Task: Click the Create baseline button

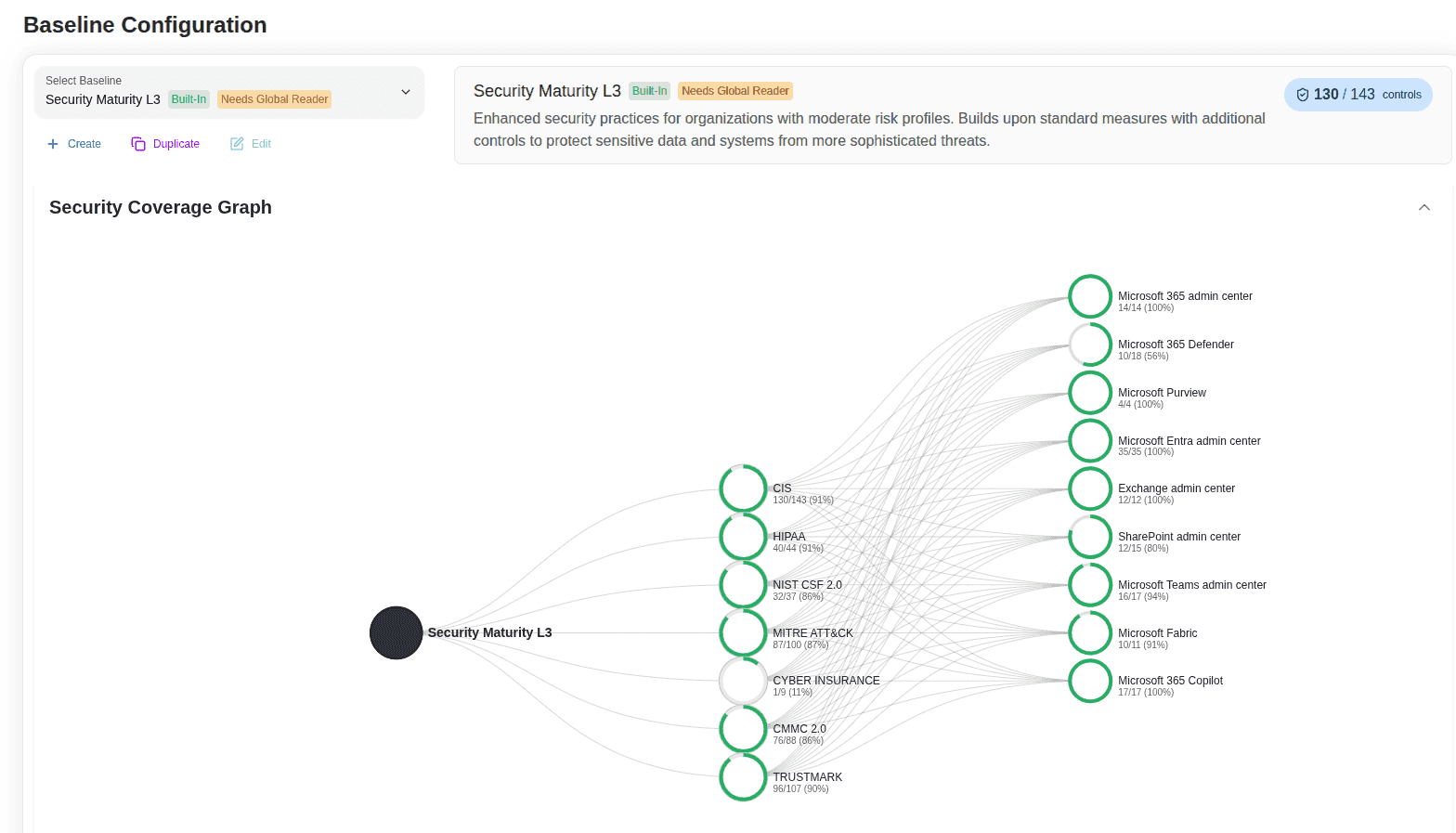Action: (74, 144)
